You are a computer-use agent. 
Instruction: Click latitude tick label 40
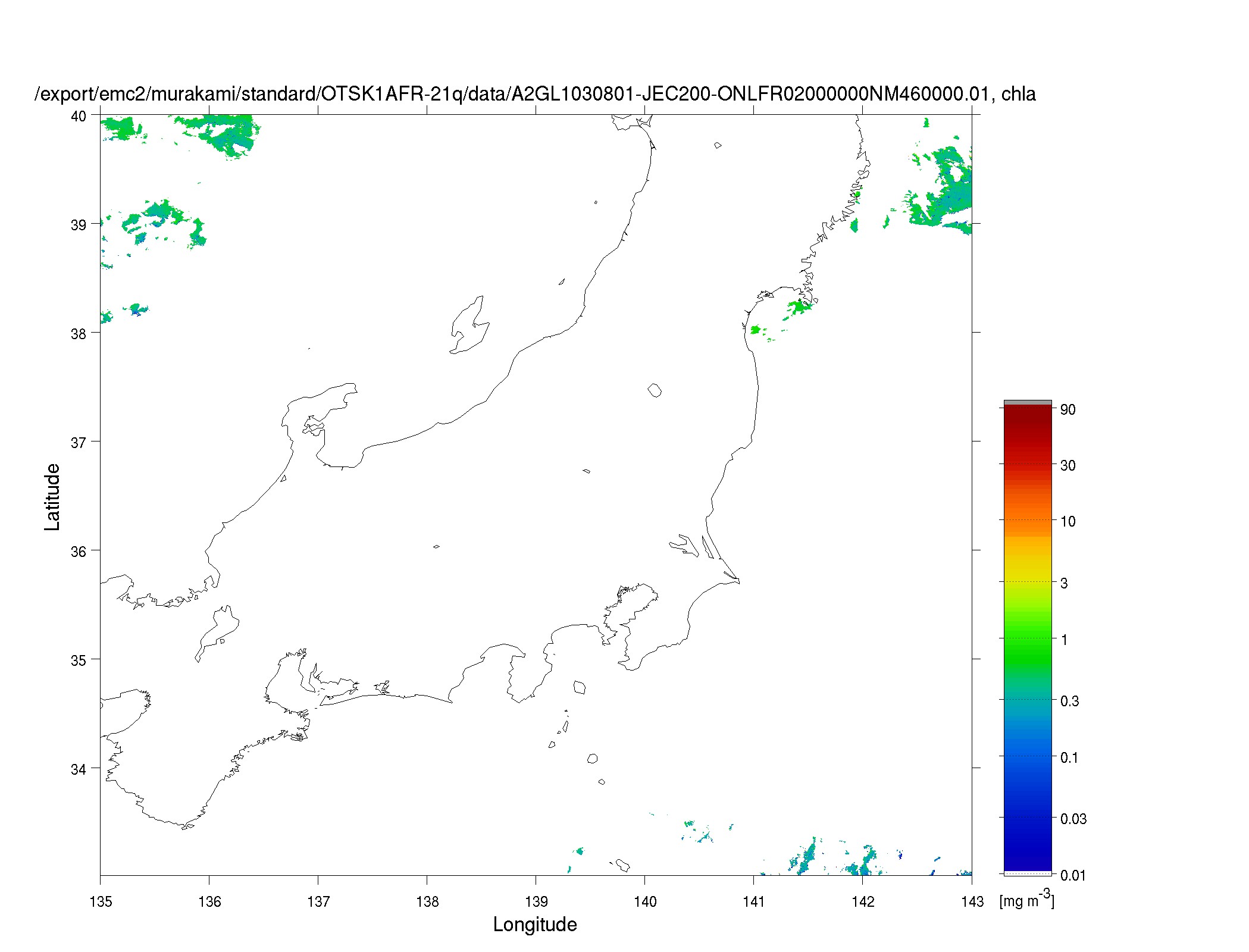tap(79, 116)
